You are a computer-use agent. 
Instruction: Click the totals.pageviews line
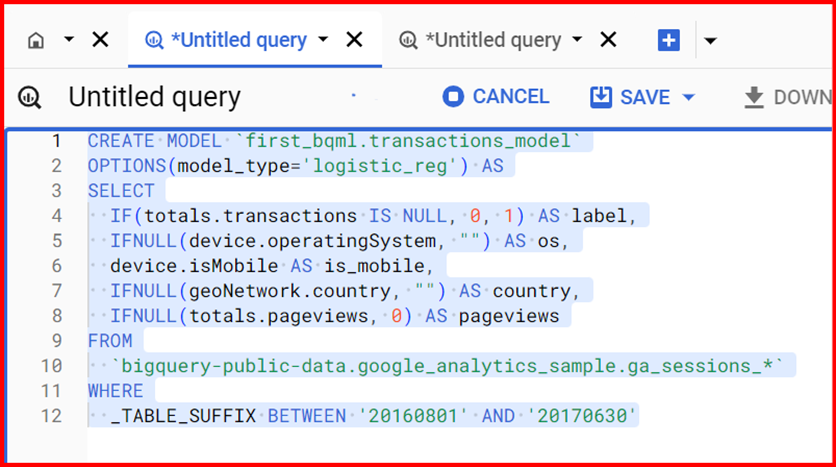(335, 316)
